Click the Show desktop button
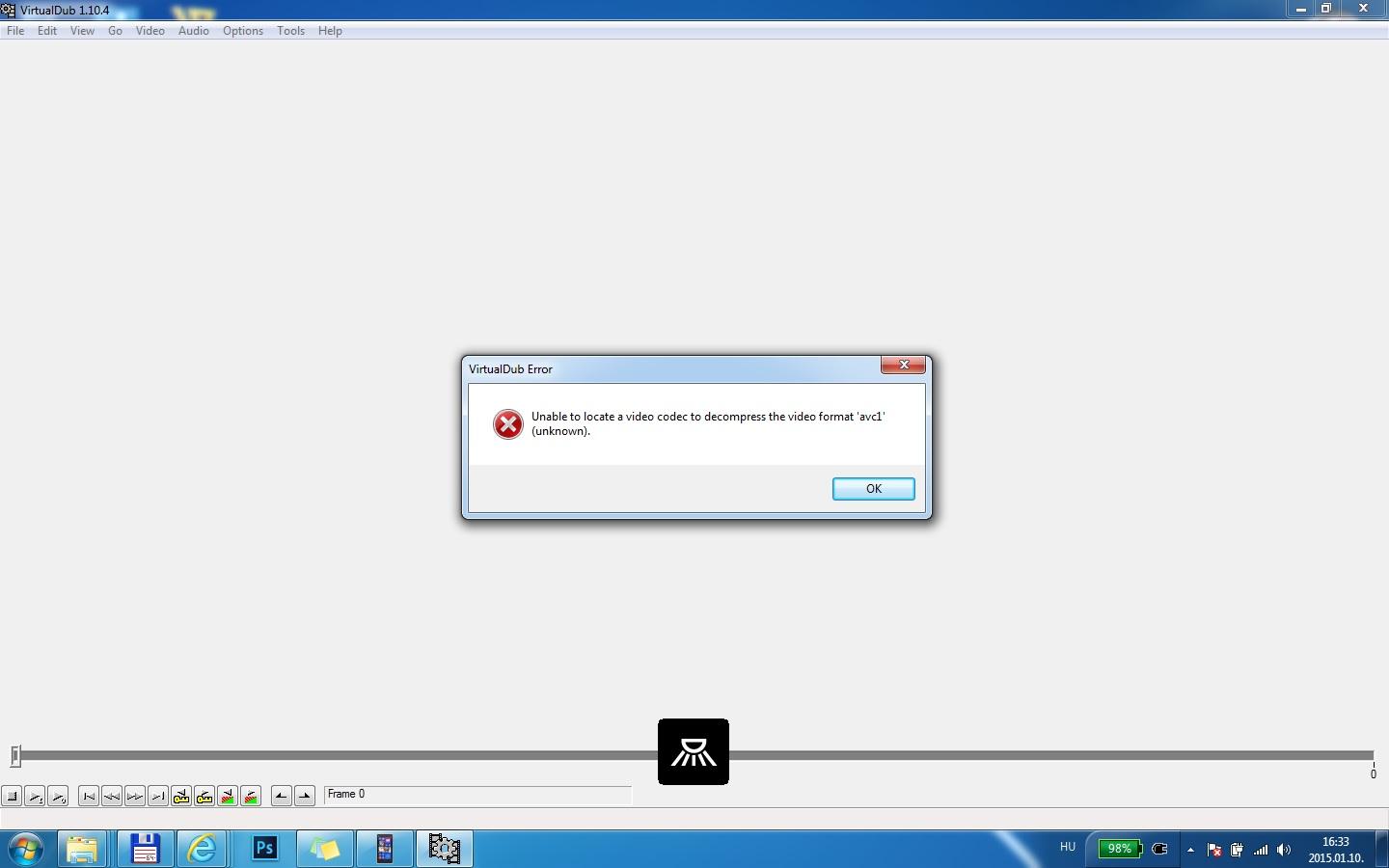The height and width of the screenshot is (868, 1389). [1382, 849]
